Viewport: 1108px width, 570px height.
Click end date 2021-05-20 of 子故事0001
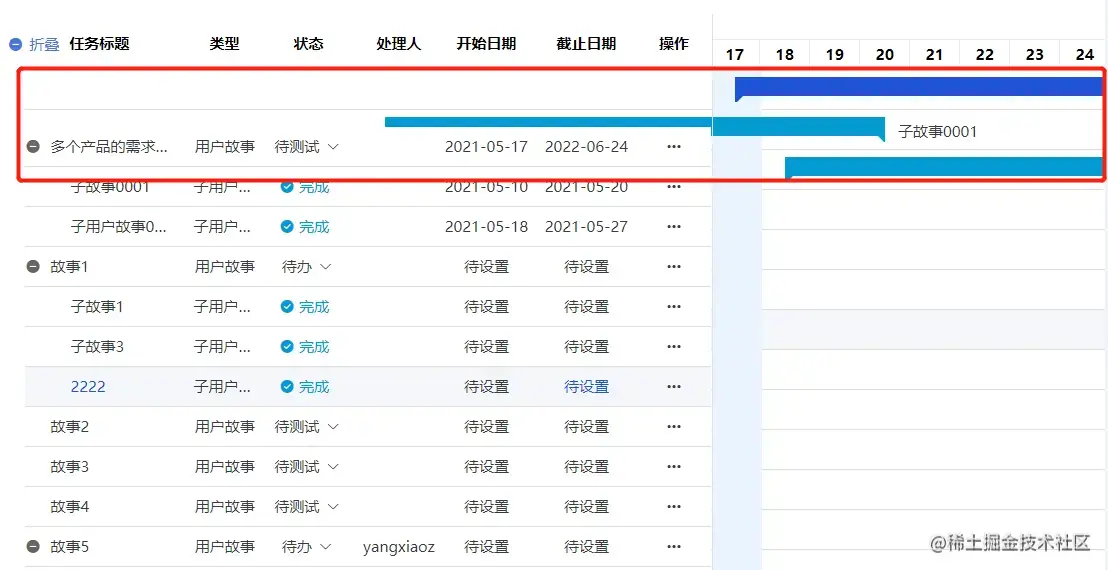pos(587,189)
